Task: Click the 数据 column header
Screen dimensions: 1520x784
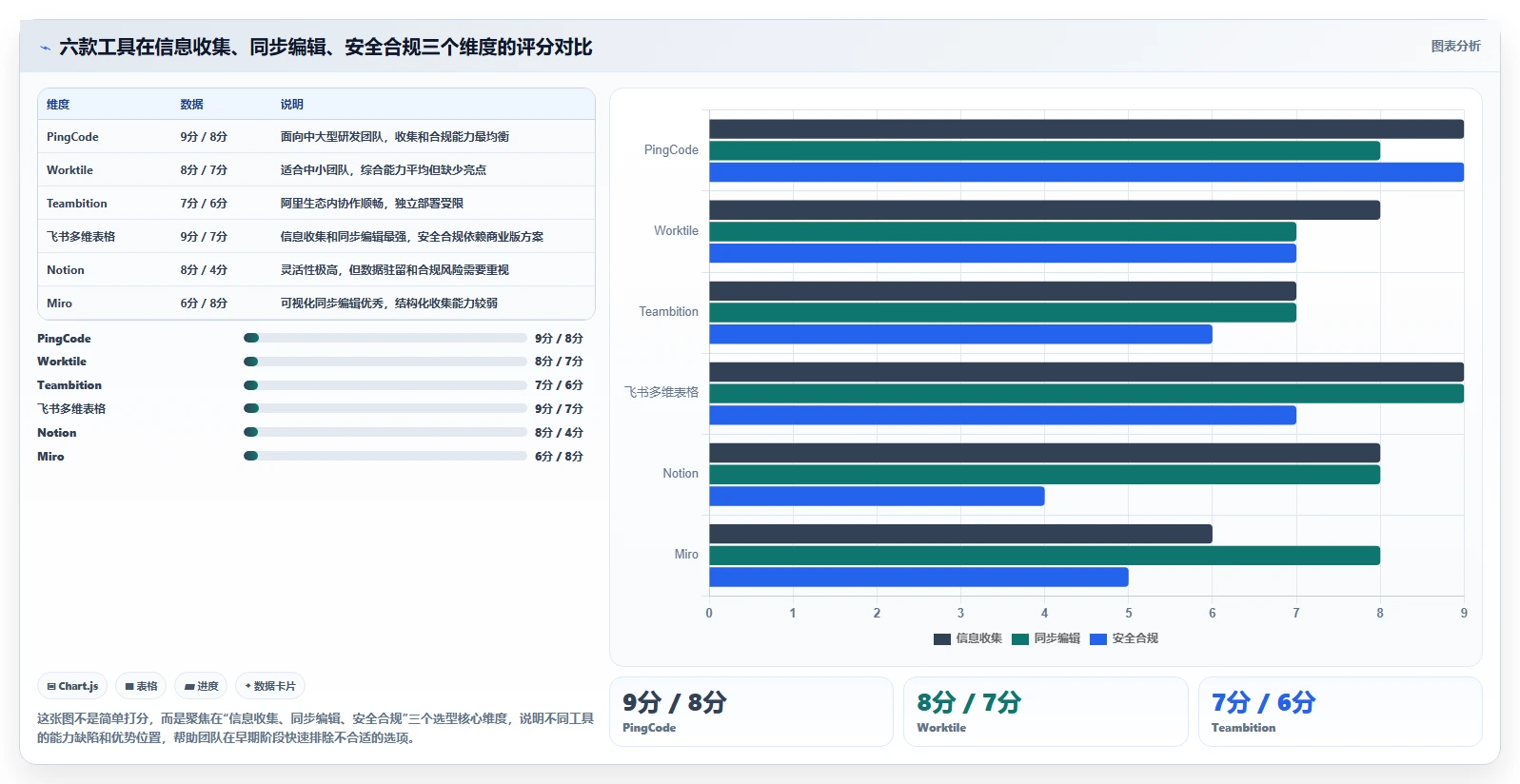Action: click(x=192, y=105)
